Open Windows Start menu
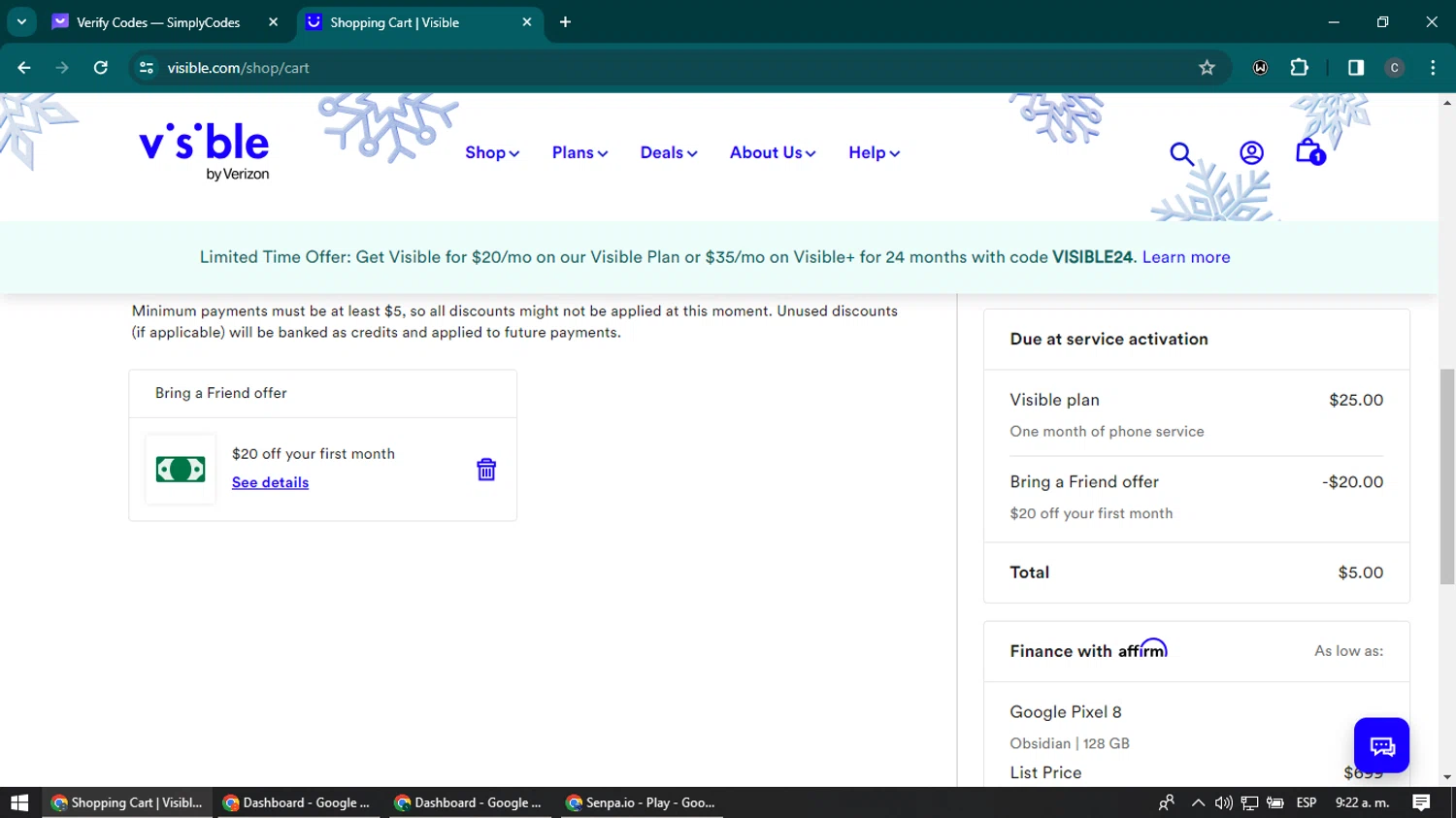This screenshot has width=1456, height=818. [19, 802]
